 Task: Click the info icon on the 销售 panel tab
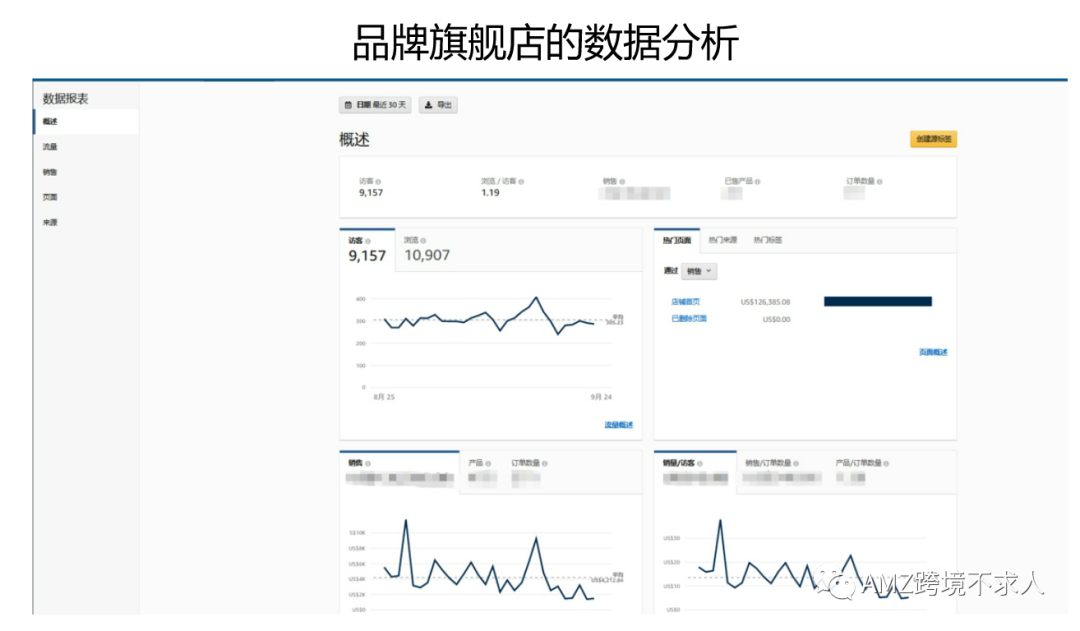367,464
